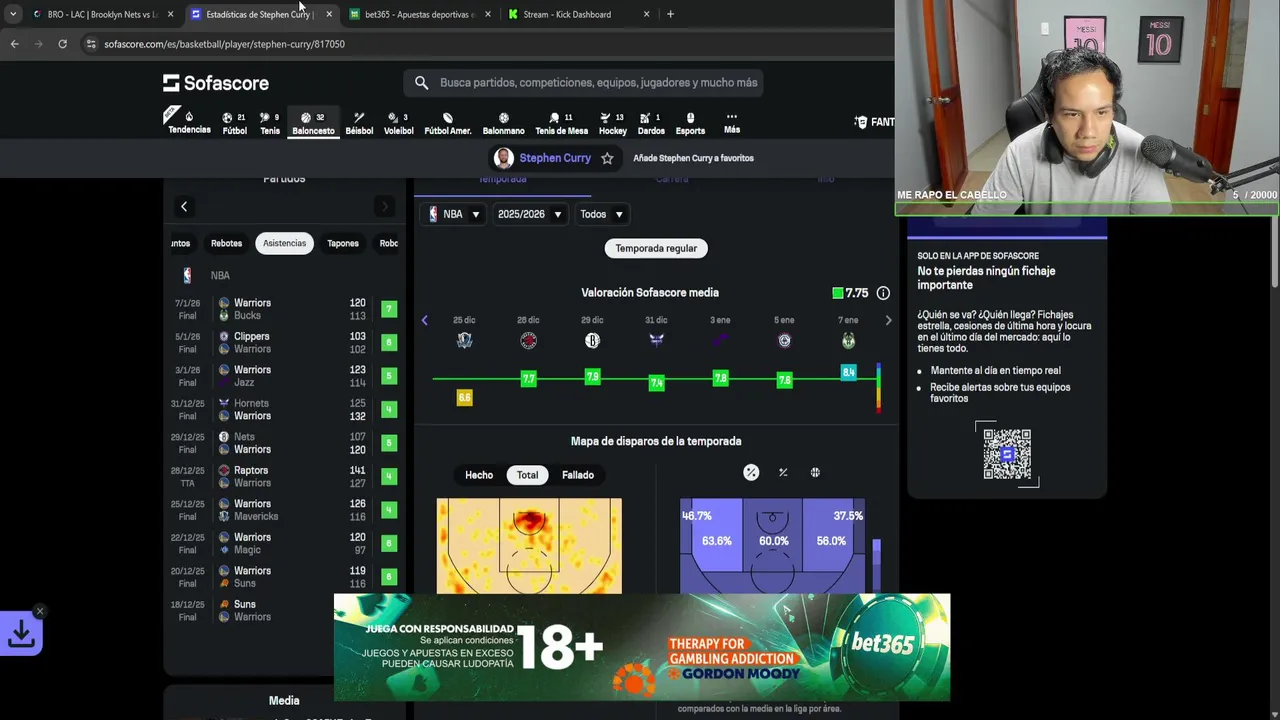Open Raptors vs Warriors 28/12/25 match

(285, 477)
